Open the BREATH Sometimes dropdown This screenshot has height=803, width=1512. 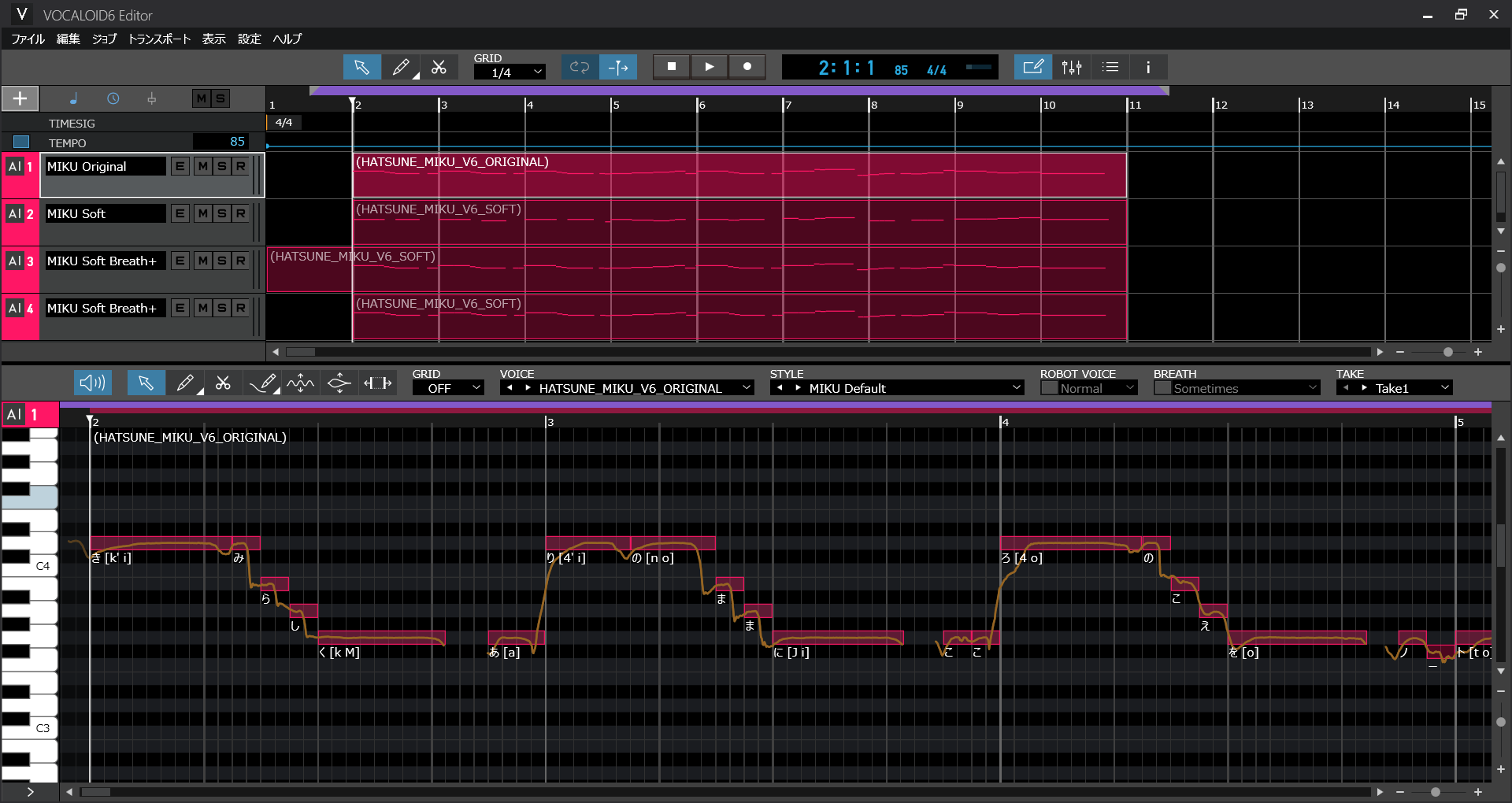1246,388
